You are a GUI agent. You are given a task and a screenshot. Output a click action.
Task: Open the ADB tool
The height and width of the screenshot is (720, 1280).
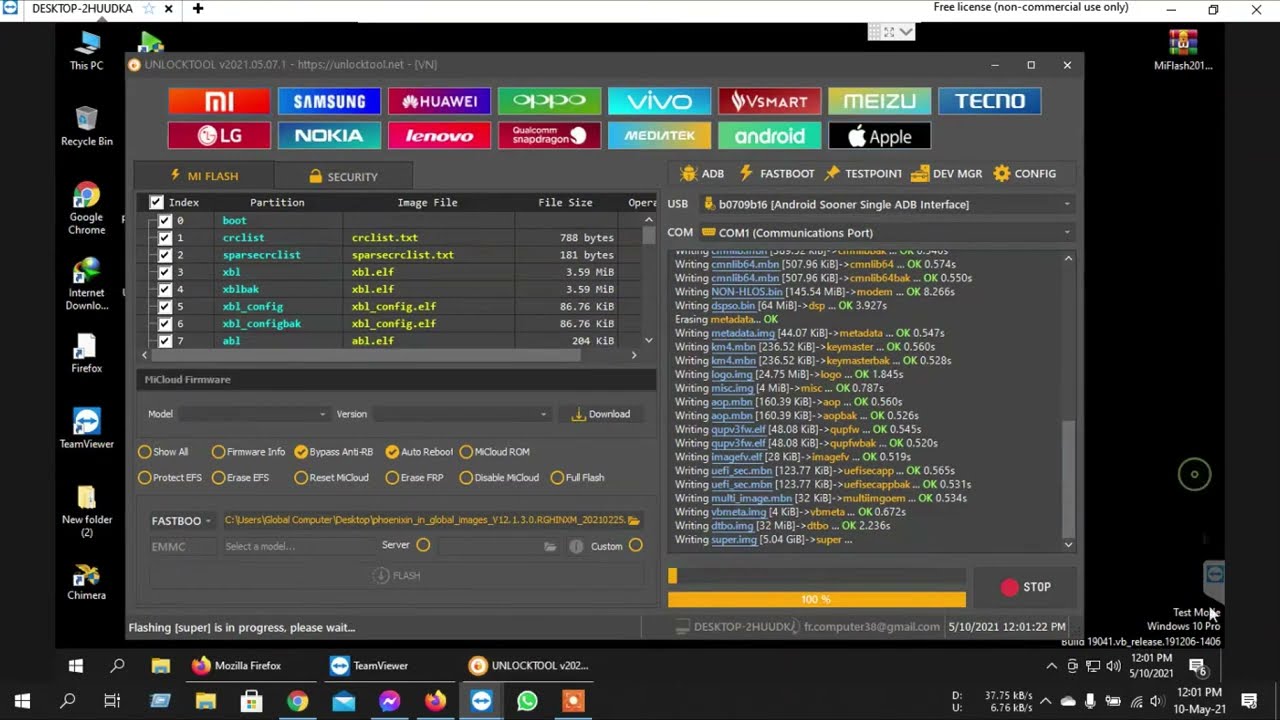702,174
